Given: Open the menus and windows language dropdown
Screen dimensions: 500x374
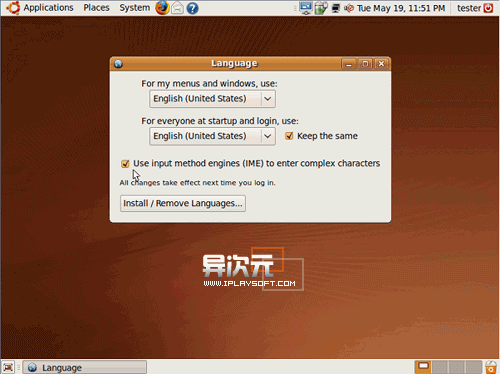Looking at the screenshot, I should tap(212, 99).
